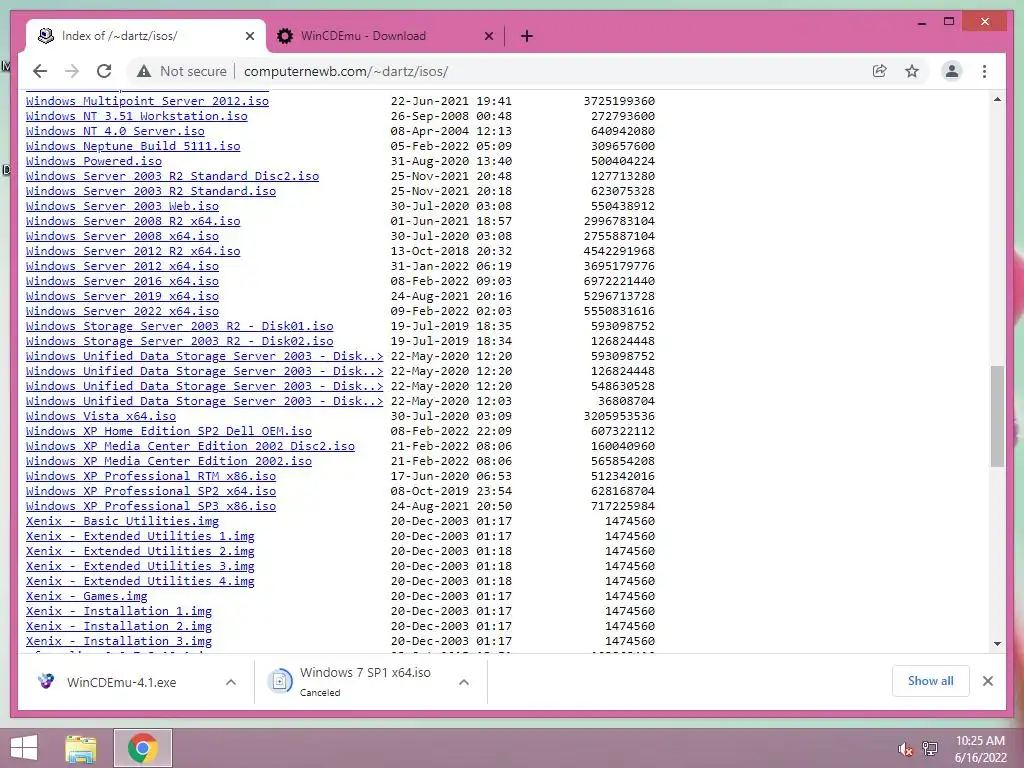Close the Index of /~dartz/isos/ tab

249,36
